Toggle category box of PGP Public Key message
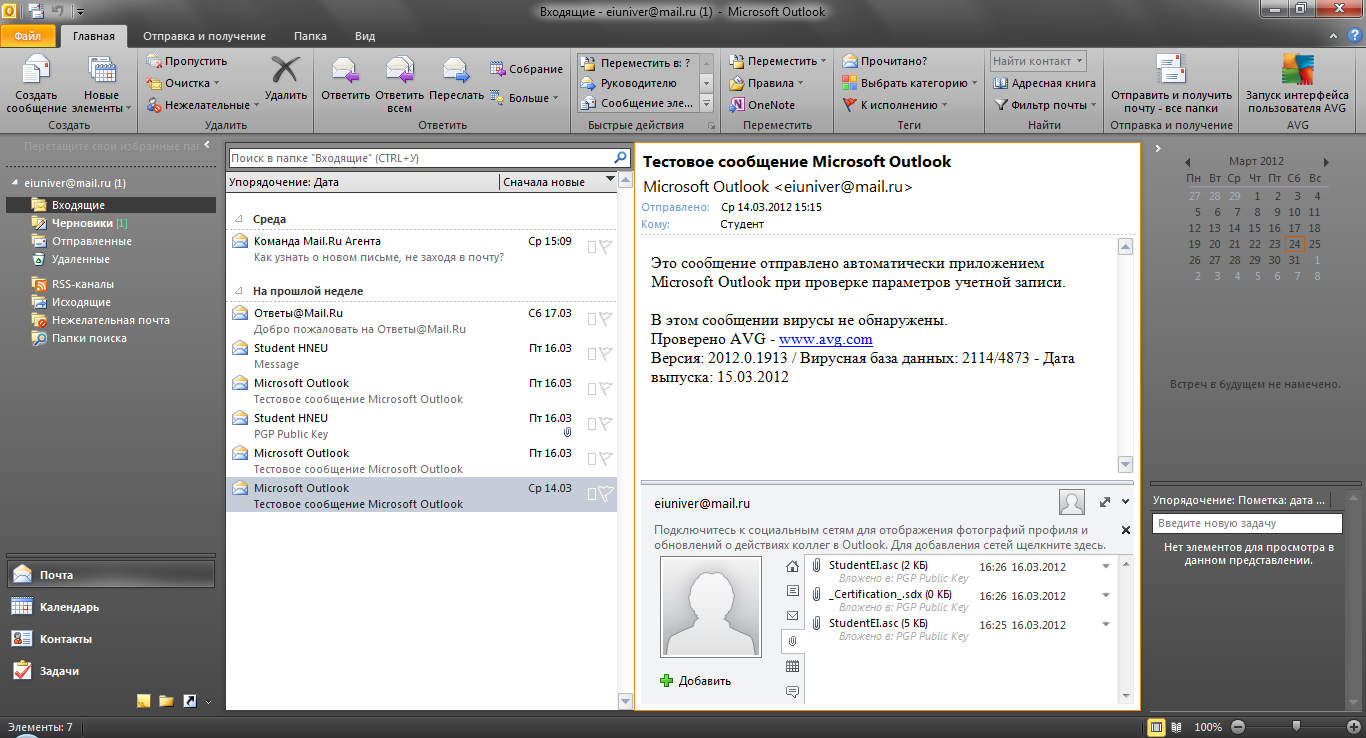1366x738 pixels. pyautogui.click(x=591, y=424)
